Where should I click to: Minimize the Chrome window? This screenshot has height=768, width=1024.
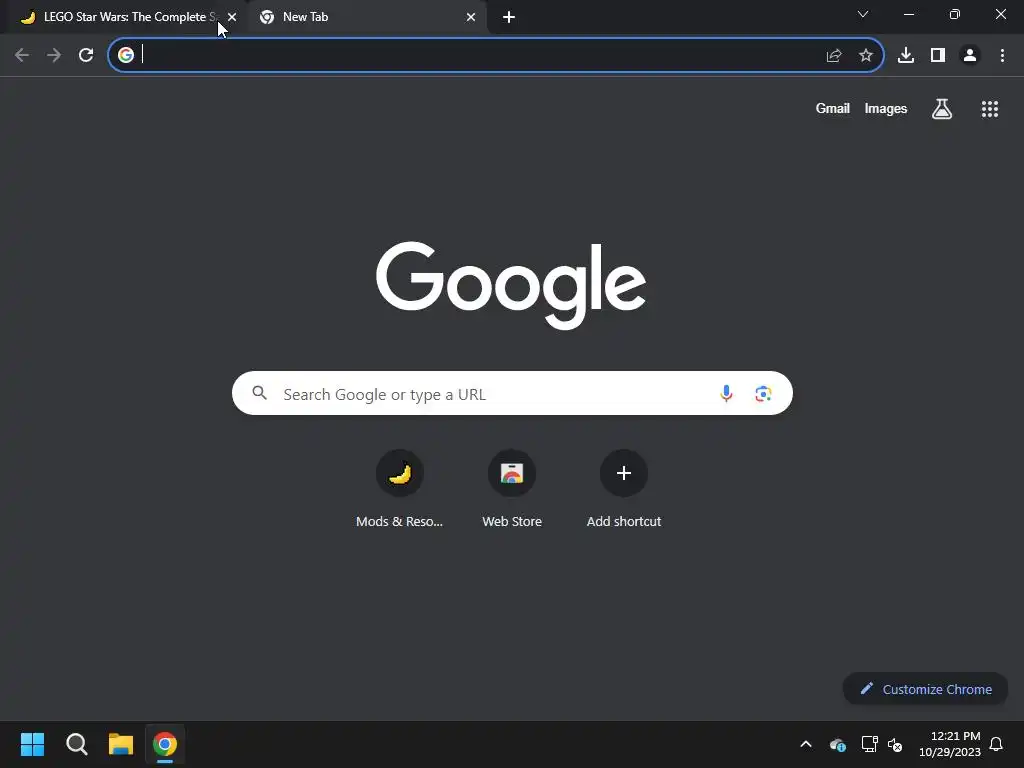[x=908, y=14]
